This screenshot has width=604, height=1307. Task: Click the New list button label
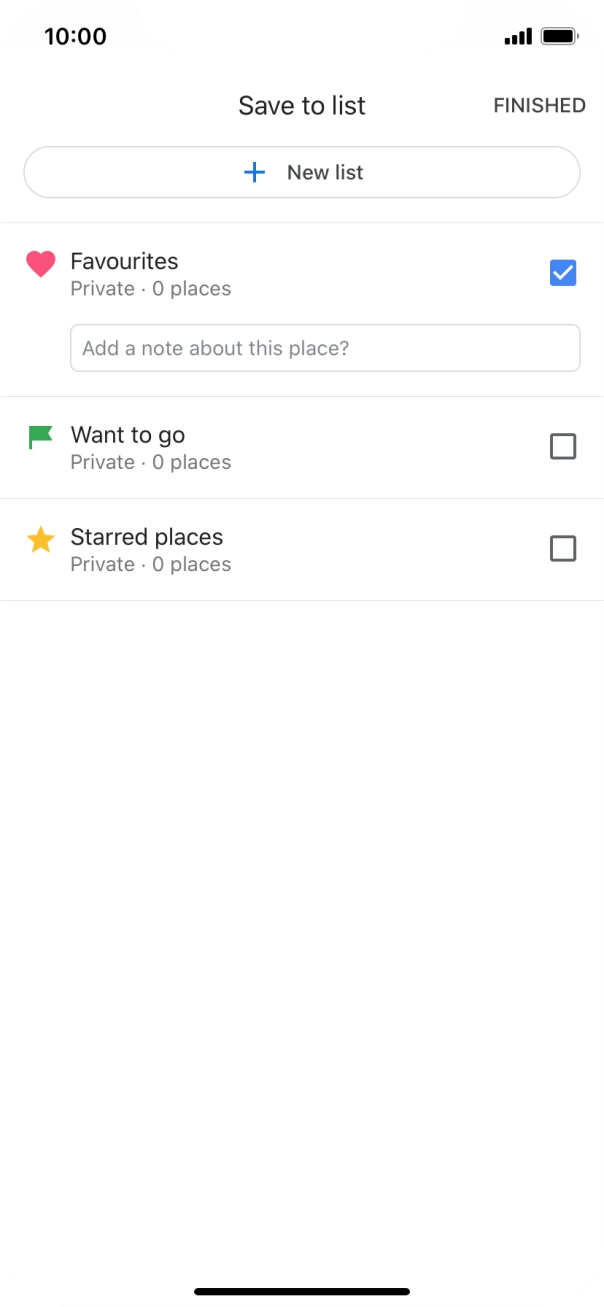pos(325,173)
